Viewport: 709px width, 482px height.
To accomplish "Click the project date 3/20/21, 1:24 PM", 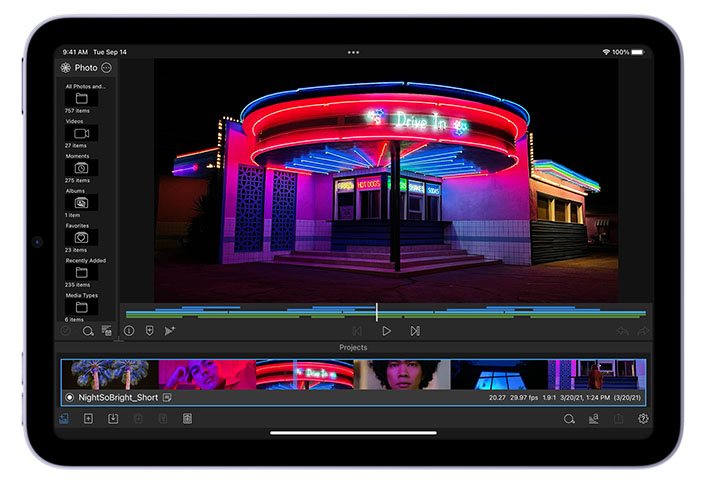I will [x=585, y=397].
